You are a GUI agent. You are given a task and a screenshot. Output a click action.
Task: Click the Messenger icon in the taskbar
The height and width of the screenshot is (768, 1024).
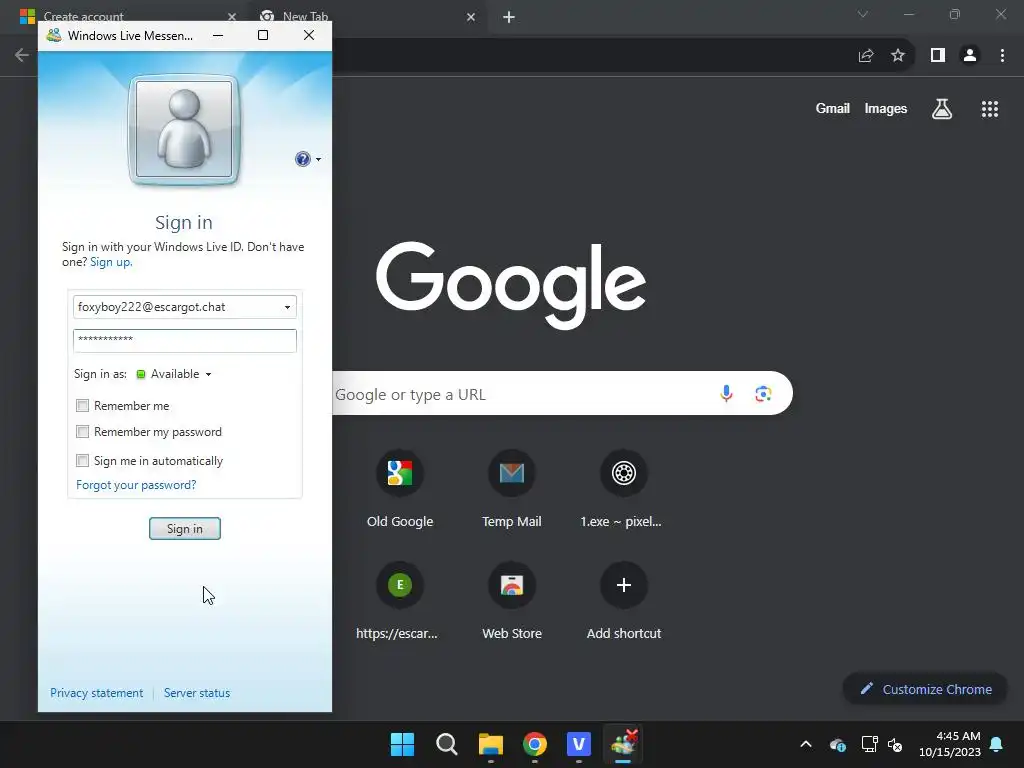pyautogui.click(x=624, y=744)
